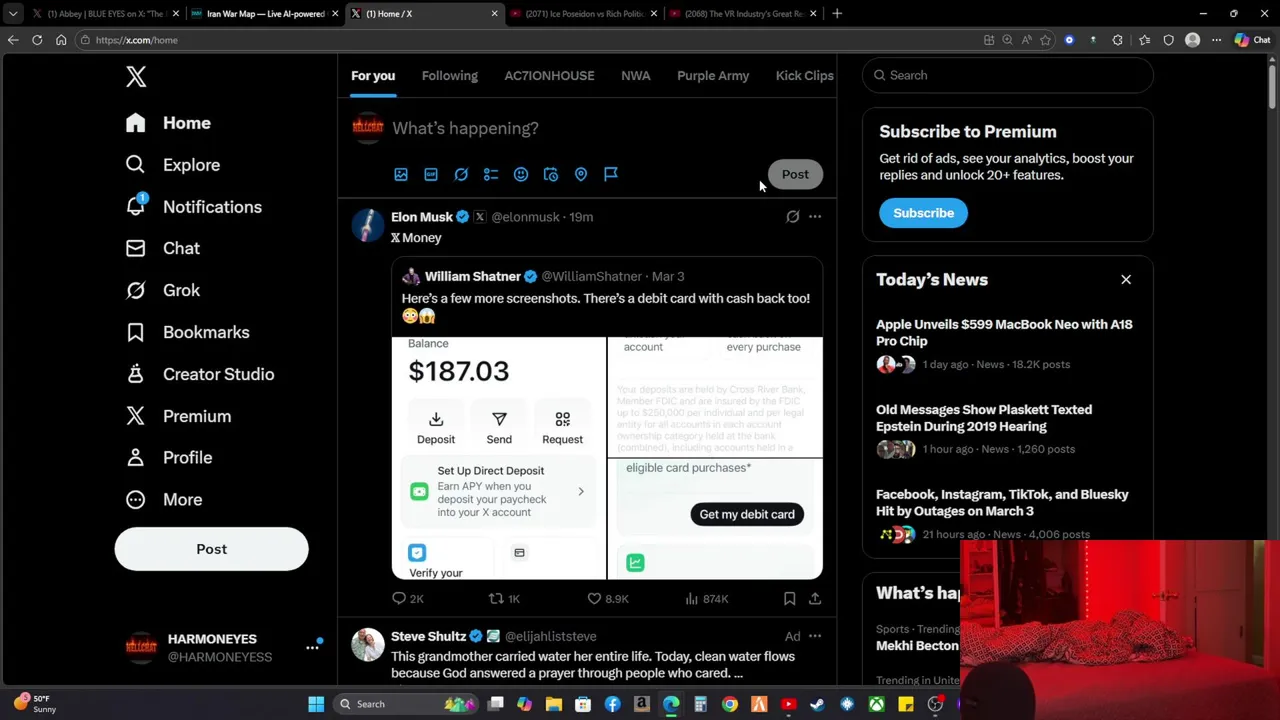
Task: Switch to the For you tab
Action: (x=373, y=76)
